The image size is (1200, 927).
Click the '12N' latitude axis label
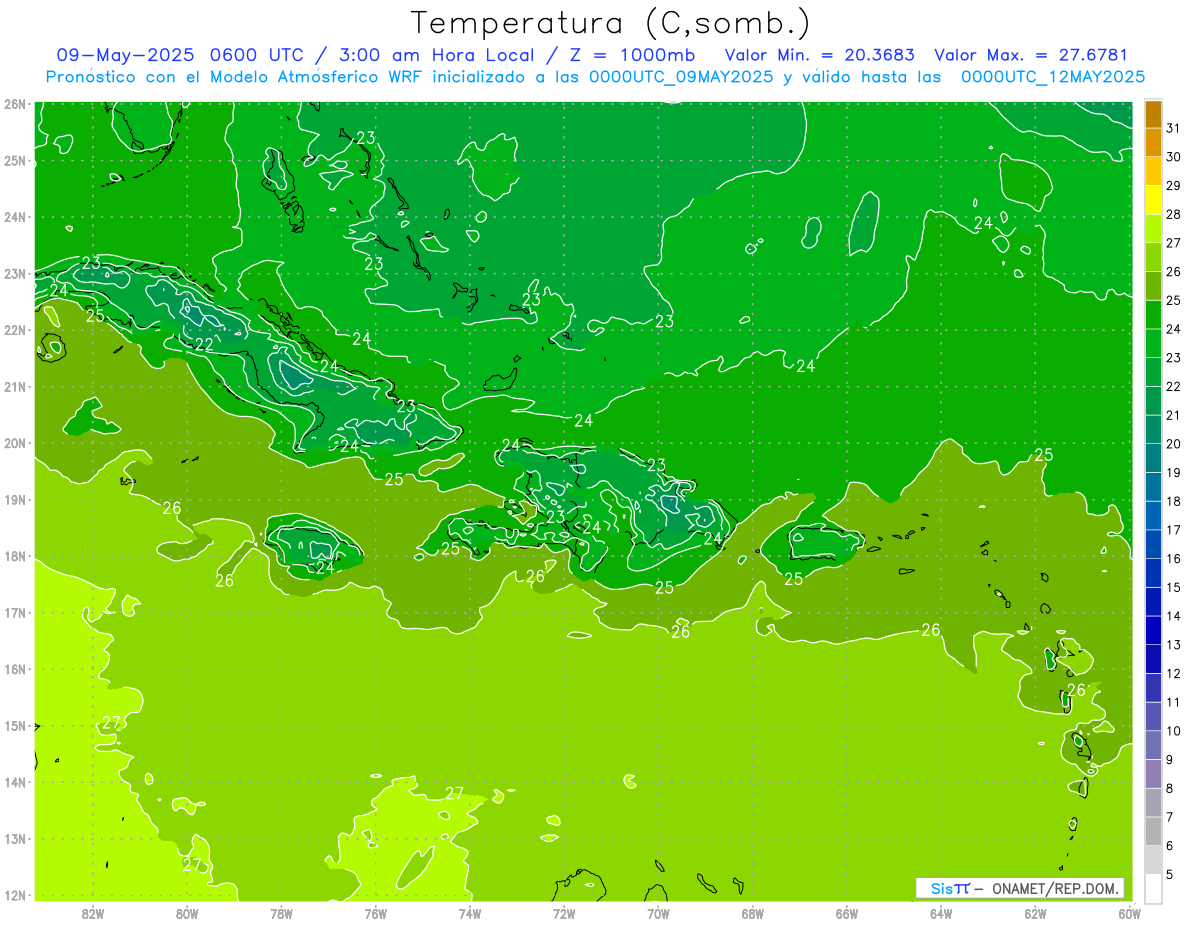click(14, 895)
